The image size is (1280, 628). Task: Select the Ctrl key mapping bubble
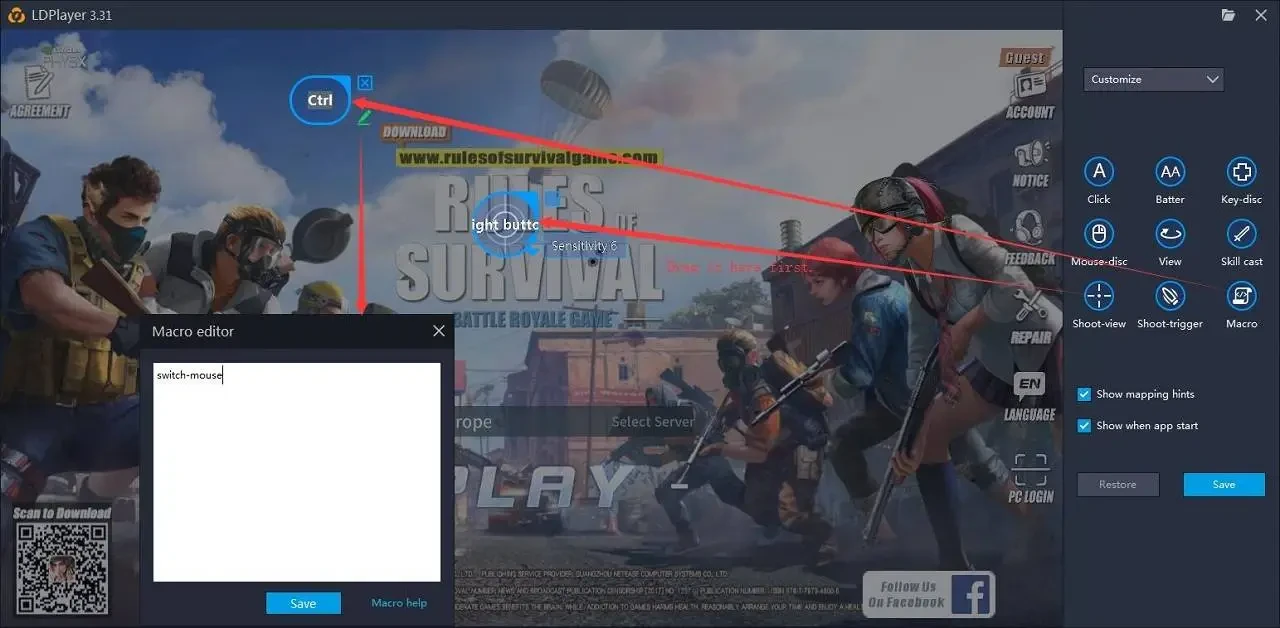pos(320,100)
